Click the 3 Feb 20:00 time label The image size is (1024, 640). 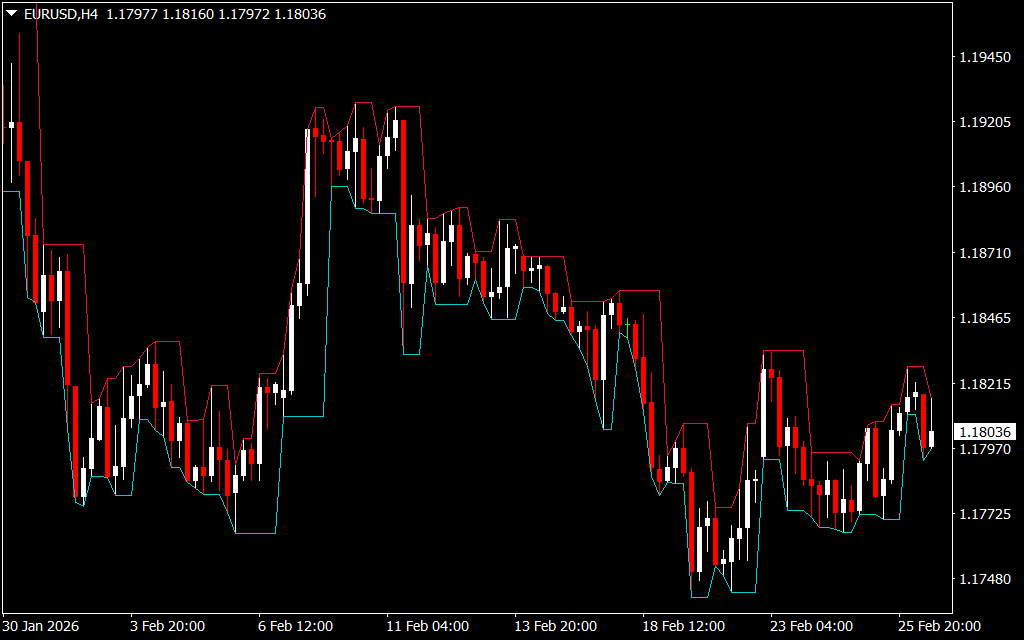coord(168,626)
